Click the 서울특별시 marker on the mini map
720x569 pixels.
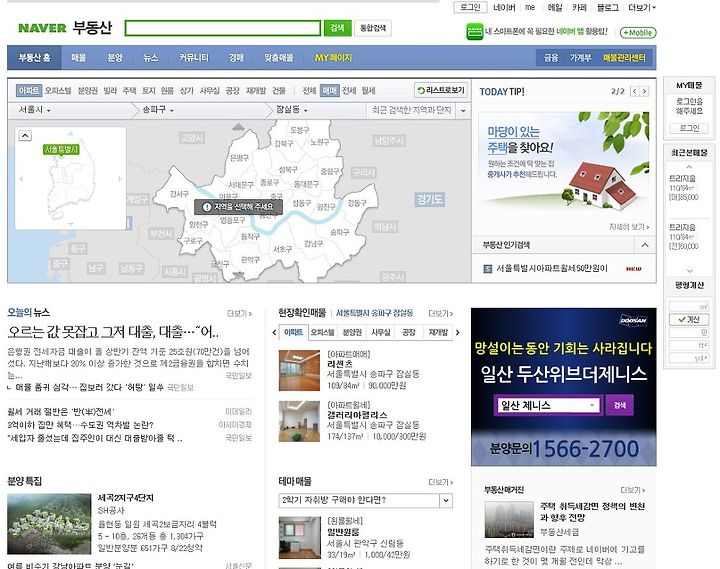61,150
